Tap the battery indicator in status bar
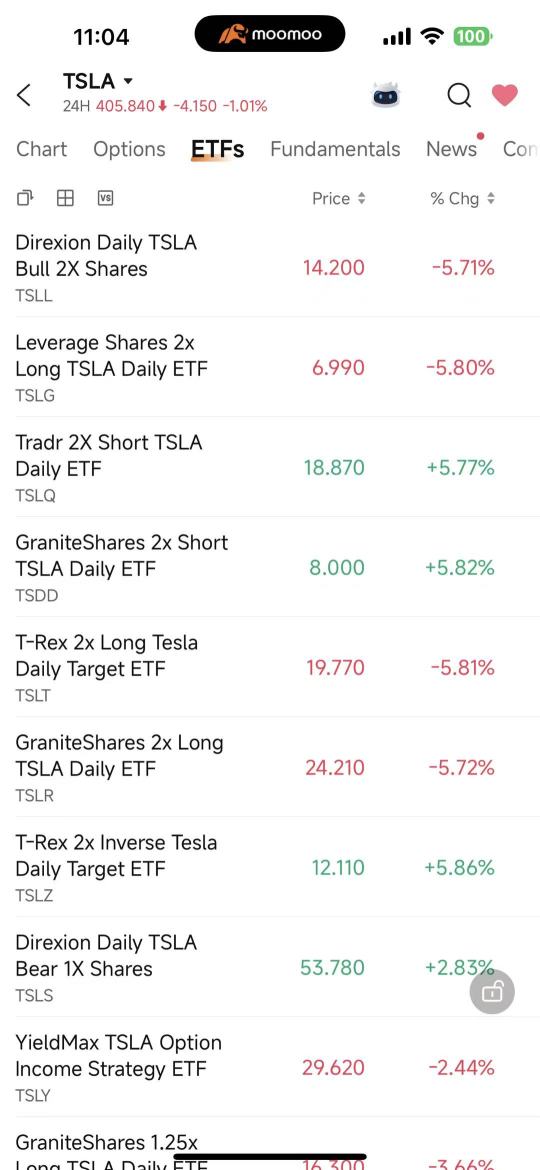This screenshot has height=1170, width=540. click(471, 36)
